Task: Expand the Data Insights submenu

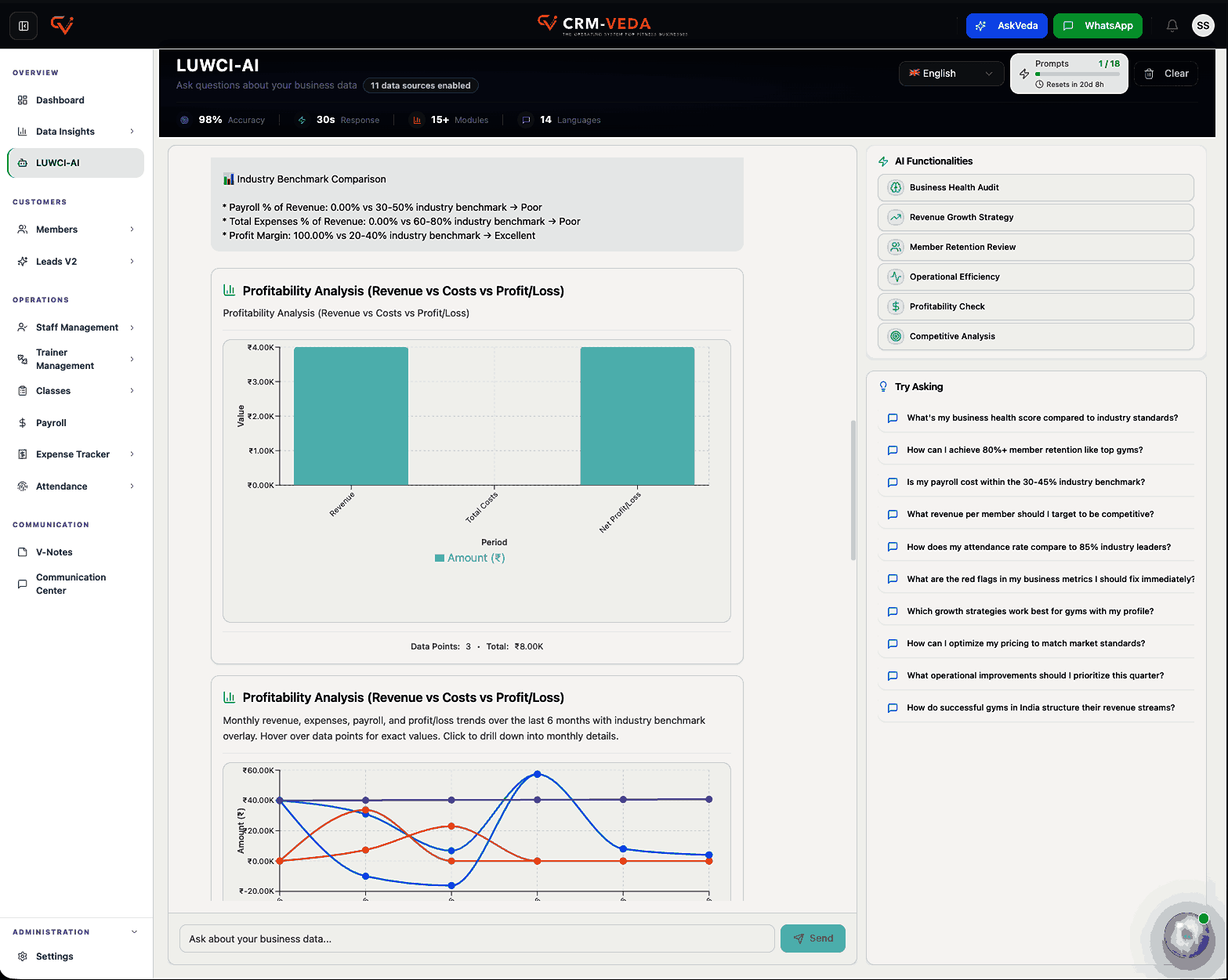Action: tap(132, 132)
